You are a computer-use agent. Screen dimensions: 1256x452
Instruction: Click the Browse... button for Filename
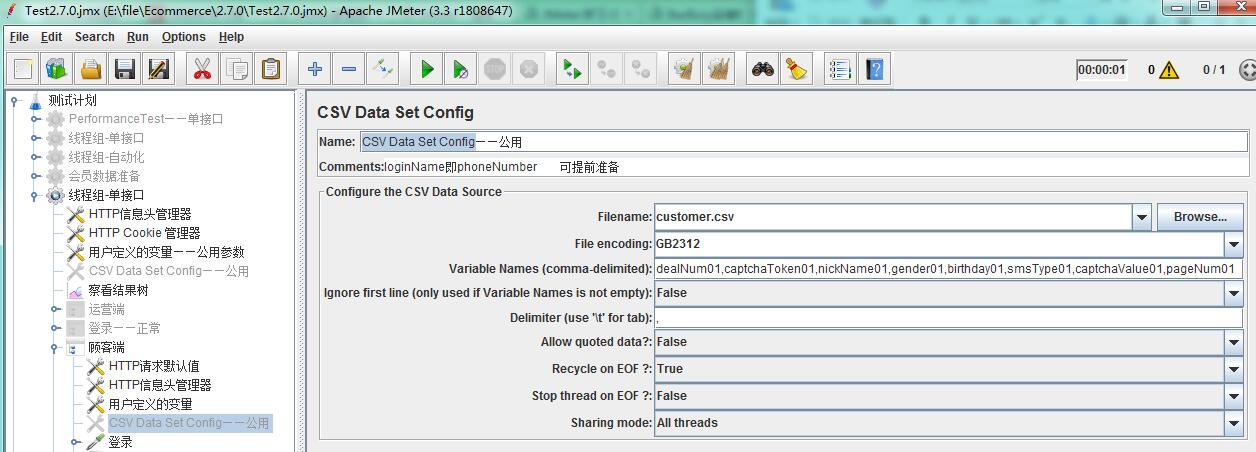(x=1200, y=217)
